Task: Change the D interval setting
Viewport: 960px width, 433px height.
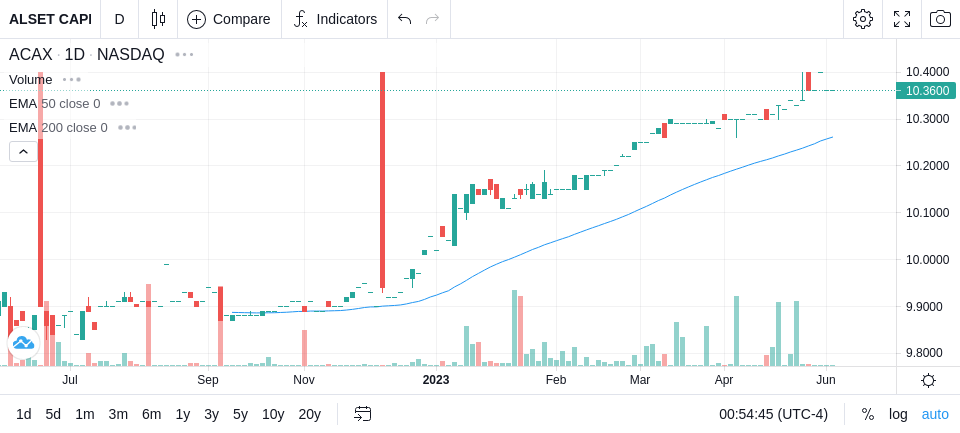Action: (119, 19)
